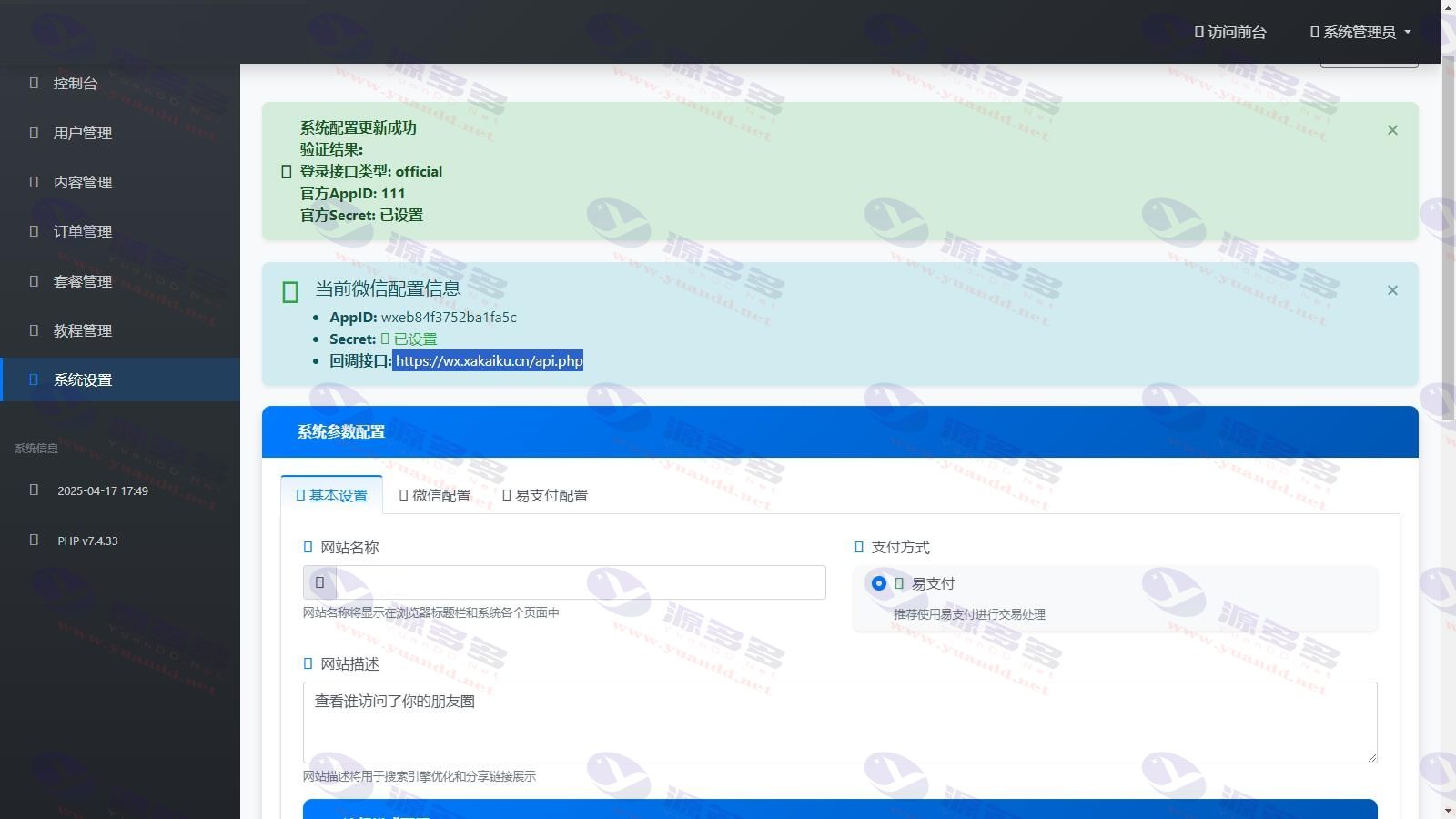
Task: Close the green 系统配置更新成功 alert
Action: coord(1392,130)
